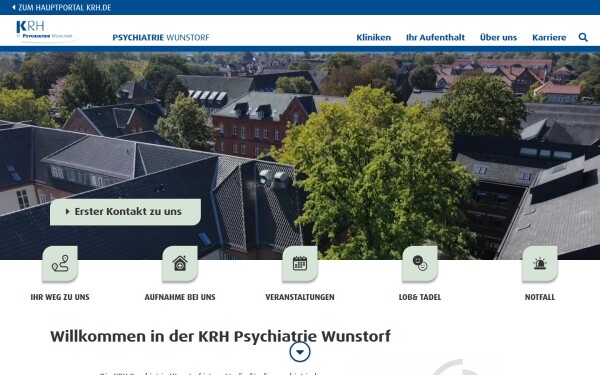600x375 pixels.
Task: Open the Kliniken menu
Action: (x=373, y=38)
